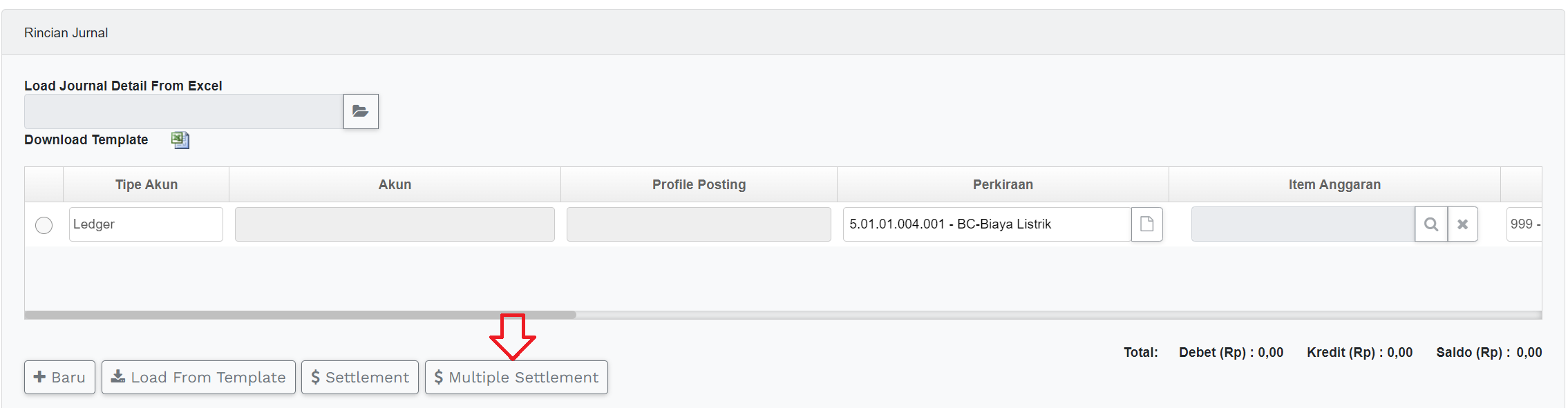Click Load From Template button
This screenshot has height=408, width=1568.
coord(198,378)
